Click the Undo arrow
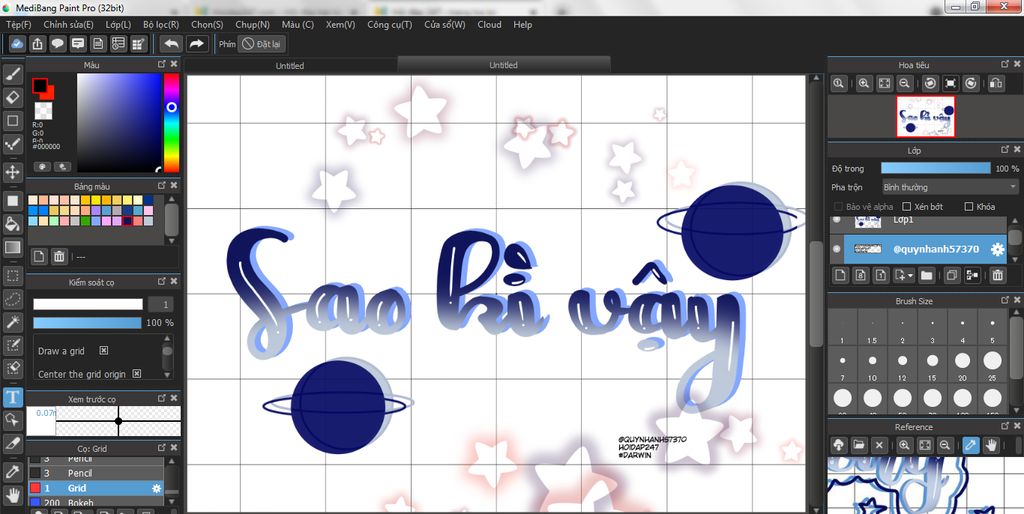1024x514 pixels. click(172, 44)
